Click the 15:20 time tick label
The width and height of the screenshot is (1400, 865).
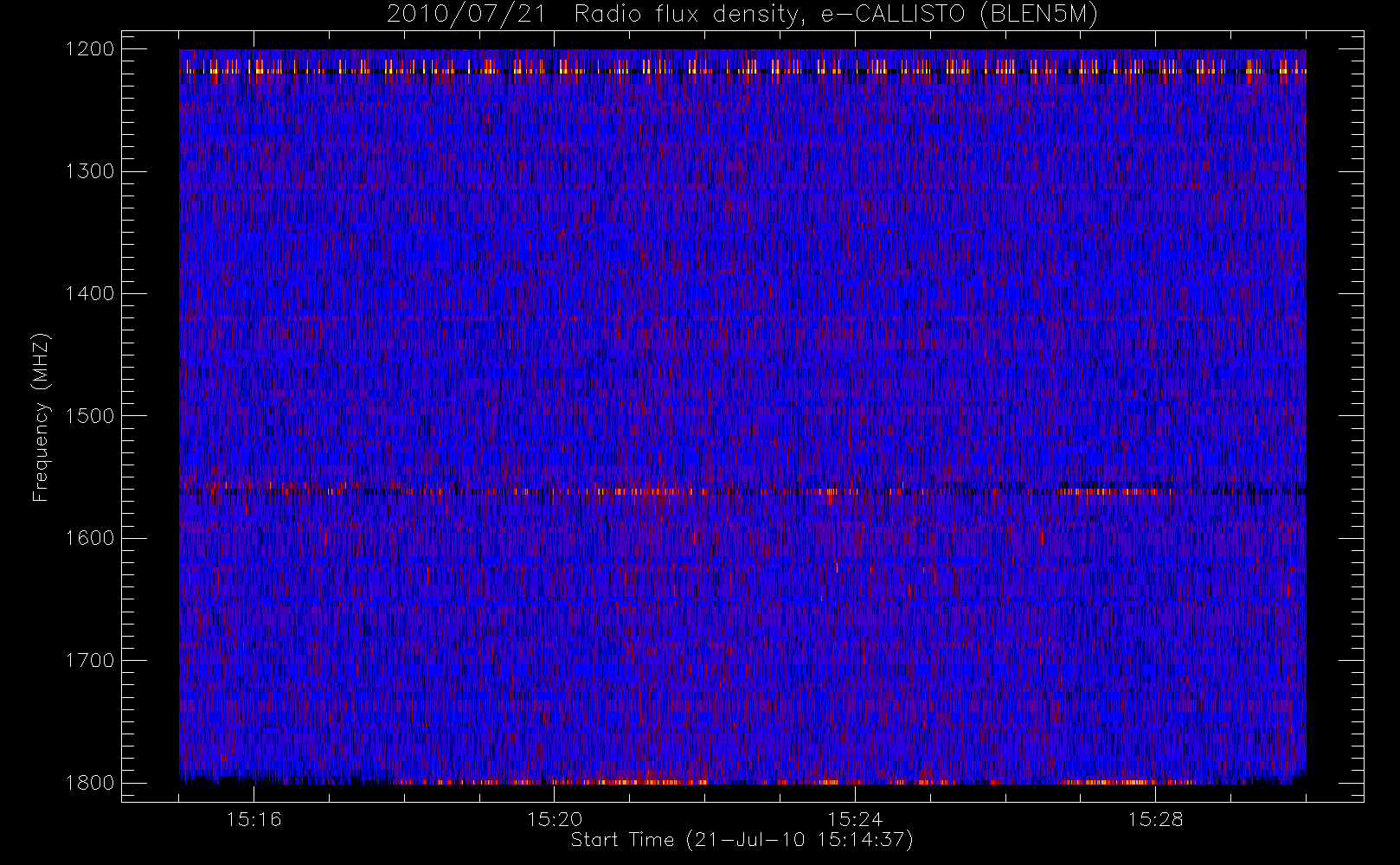click(555, 819)
